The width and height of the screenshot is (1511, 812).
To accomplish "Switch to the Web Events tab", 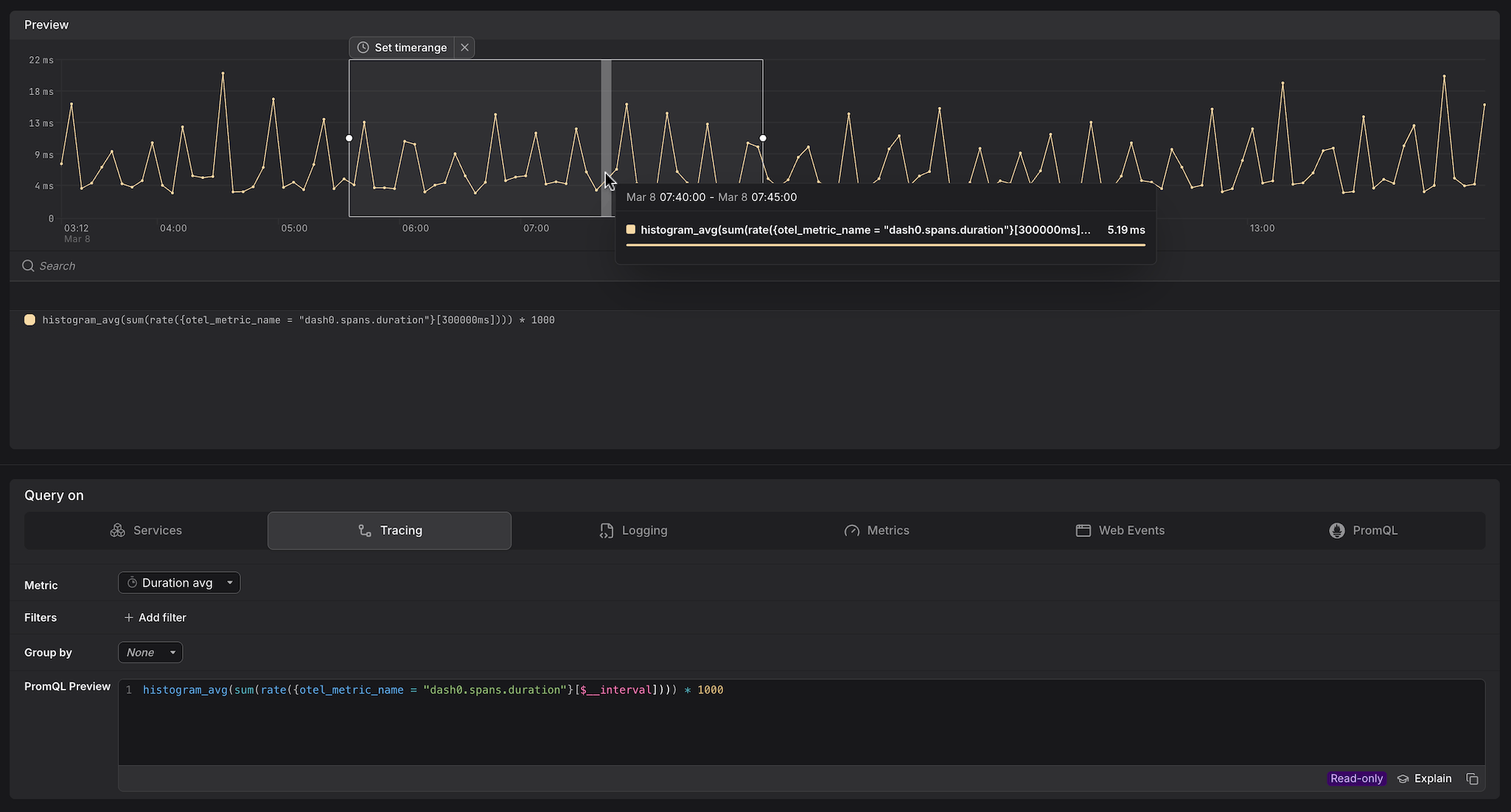I will pyautogui.click(x=1120, y=530).
